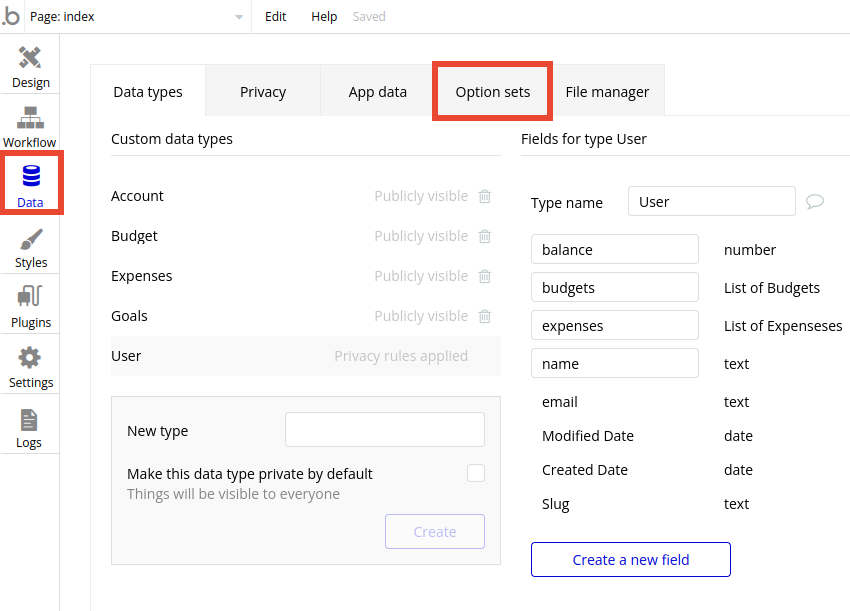Screen dimensions: 850x611
Task: Delete the Budget data type
Action: click(x=485, y=236)
